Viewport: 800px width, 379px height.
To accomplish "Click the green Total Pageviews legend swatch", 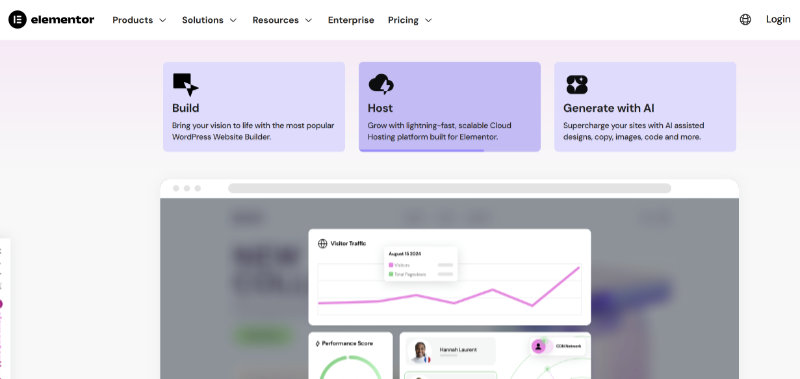I will click(391, 274).
